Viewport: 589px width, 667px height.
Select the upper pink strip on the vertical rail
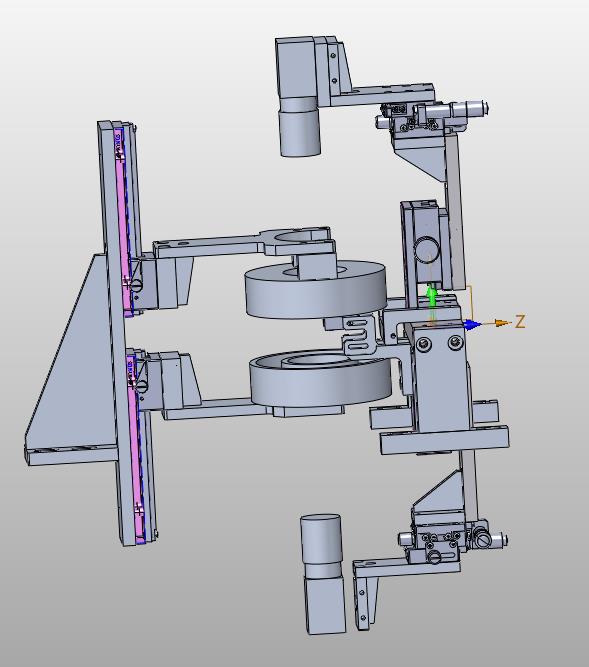click(122, 222)
